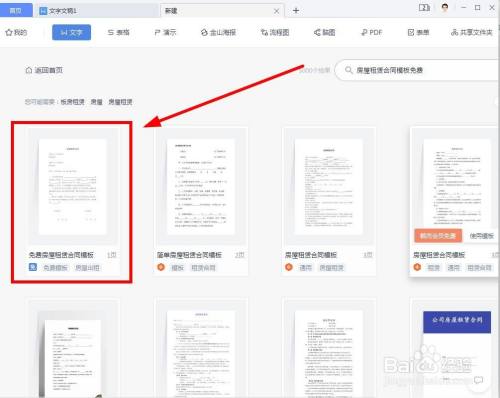This screenshot has width=500, height=398.
Task: Open the third template thumbnail in second row
Action: (x=329, y=350)
